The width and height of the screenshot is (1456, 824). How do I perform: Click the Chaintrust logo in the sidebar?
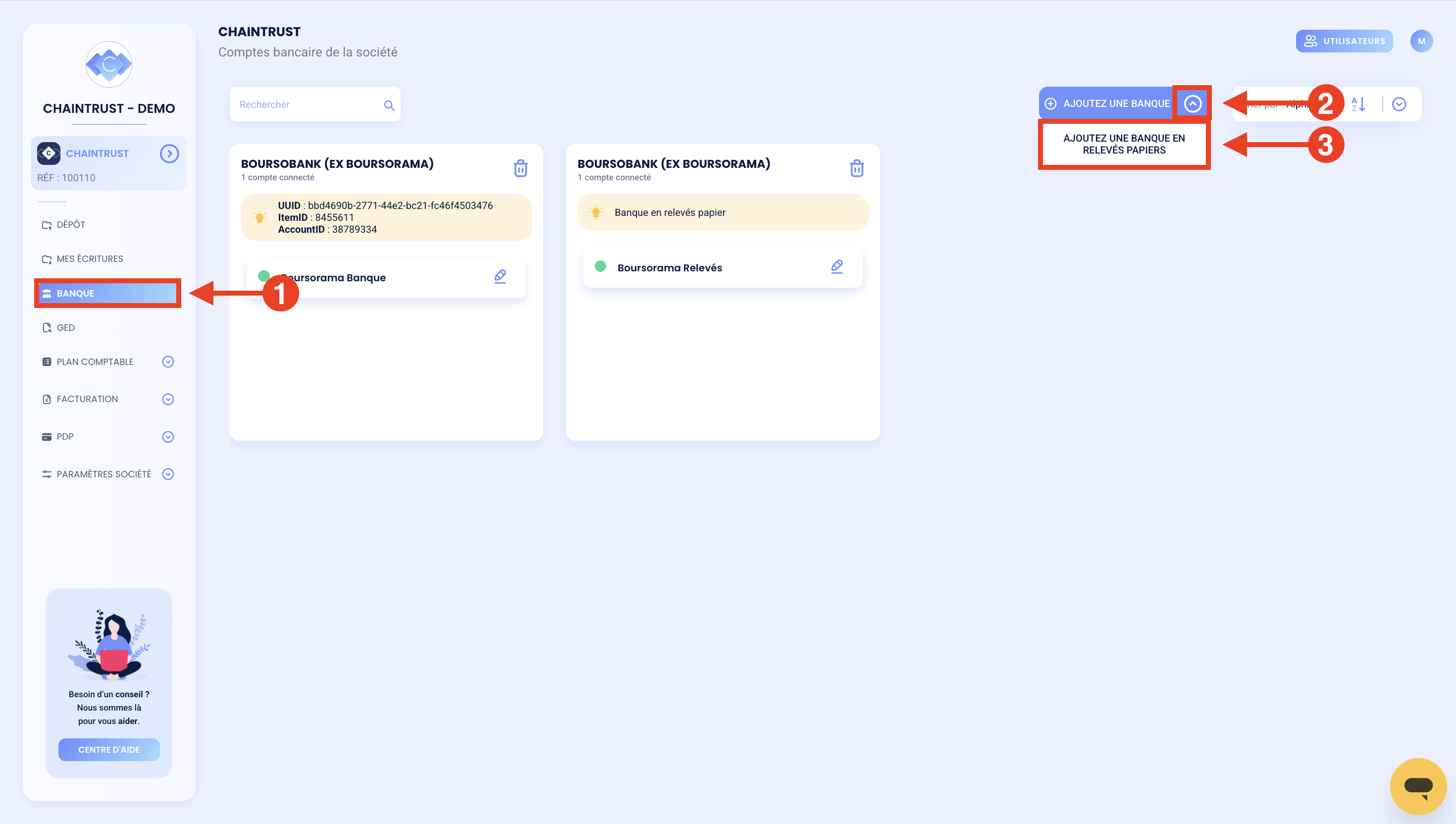click(x=108, y=64)
